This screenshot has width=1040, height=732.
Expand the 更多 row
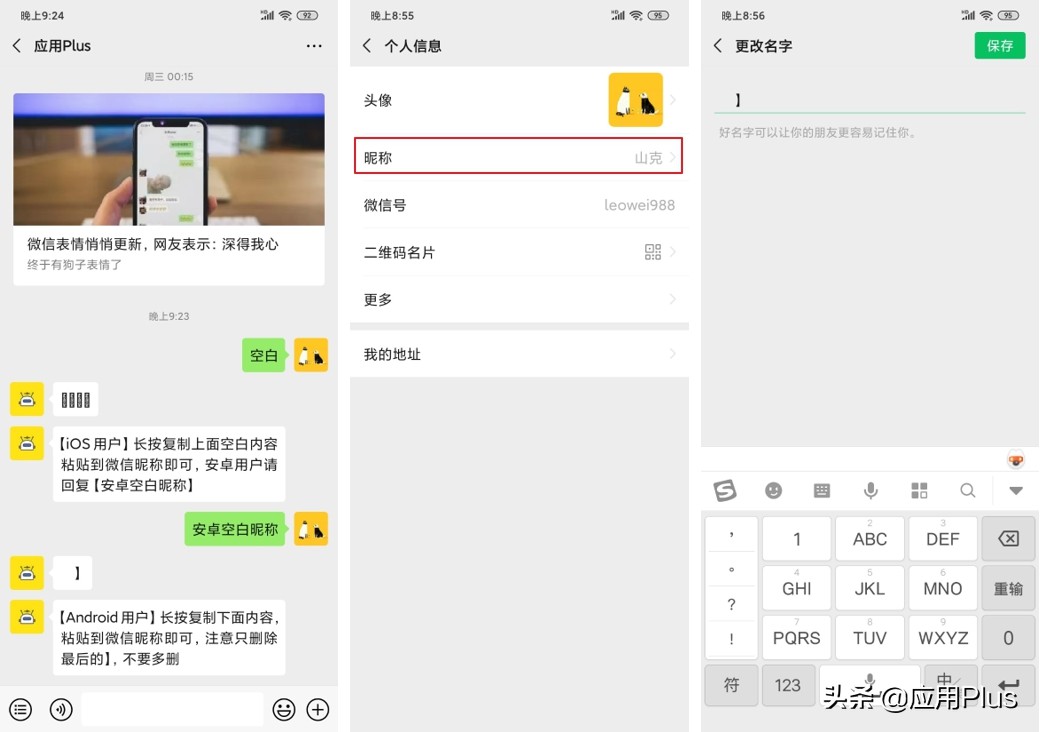tap(519, 299)
